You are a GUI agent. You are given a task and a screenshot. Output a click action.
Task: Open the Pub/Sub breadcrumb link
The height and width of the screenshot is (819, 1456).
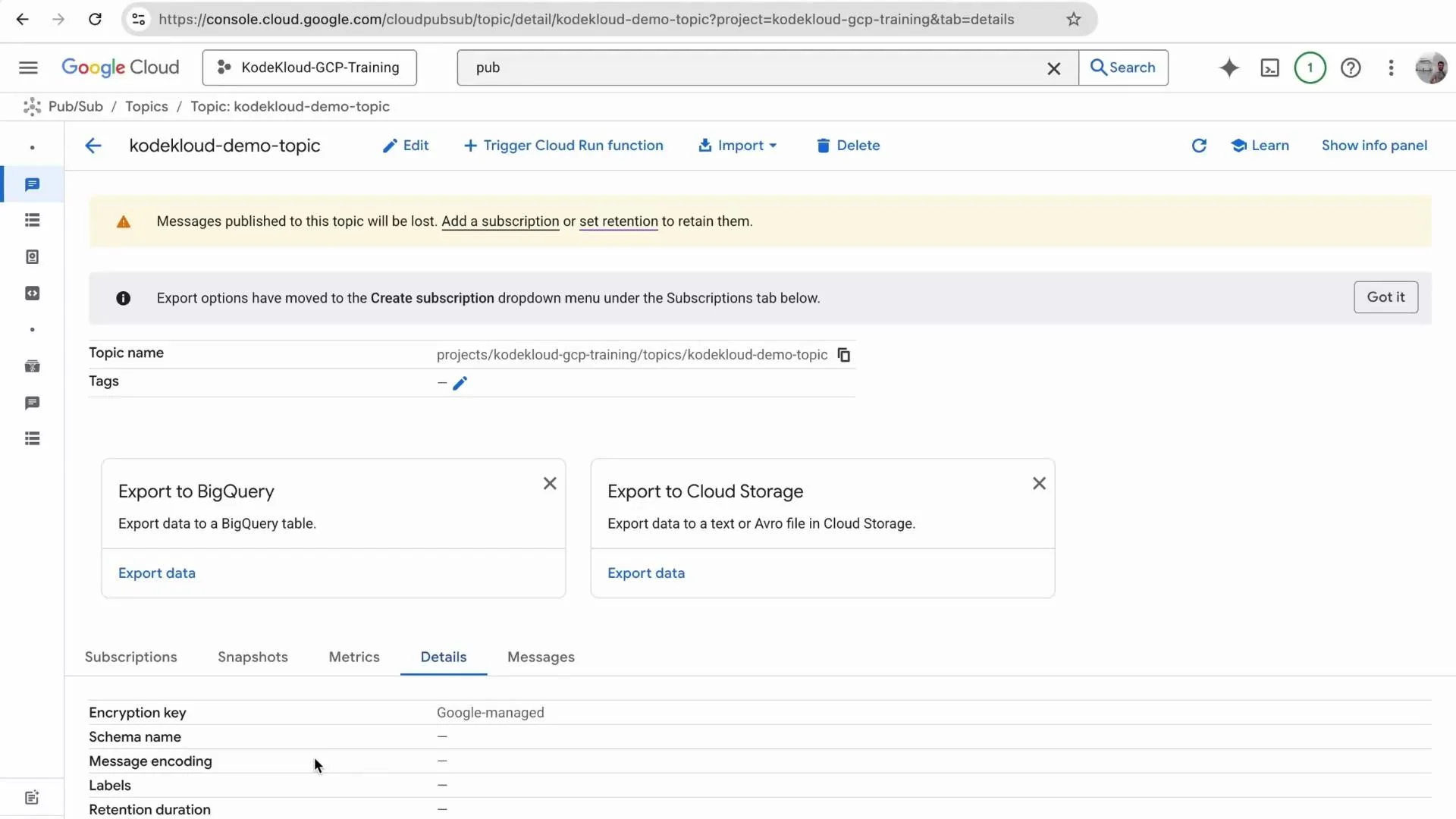(x=75, y=107)
